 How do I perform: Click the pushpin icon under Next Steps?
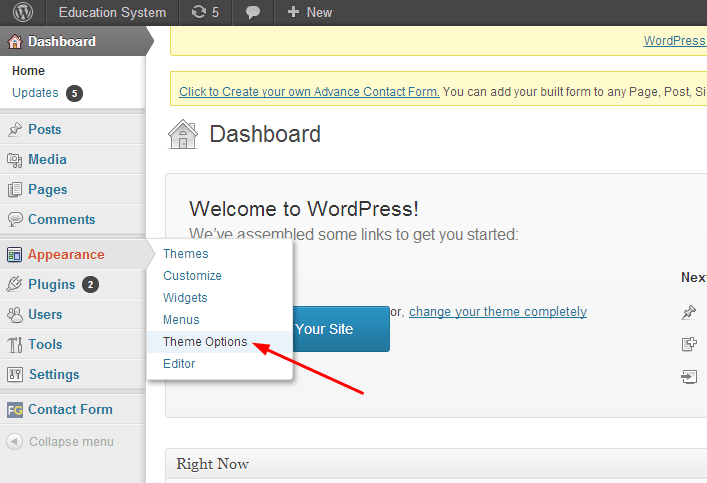689,312
